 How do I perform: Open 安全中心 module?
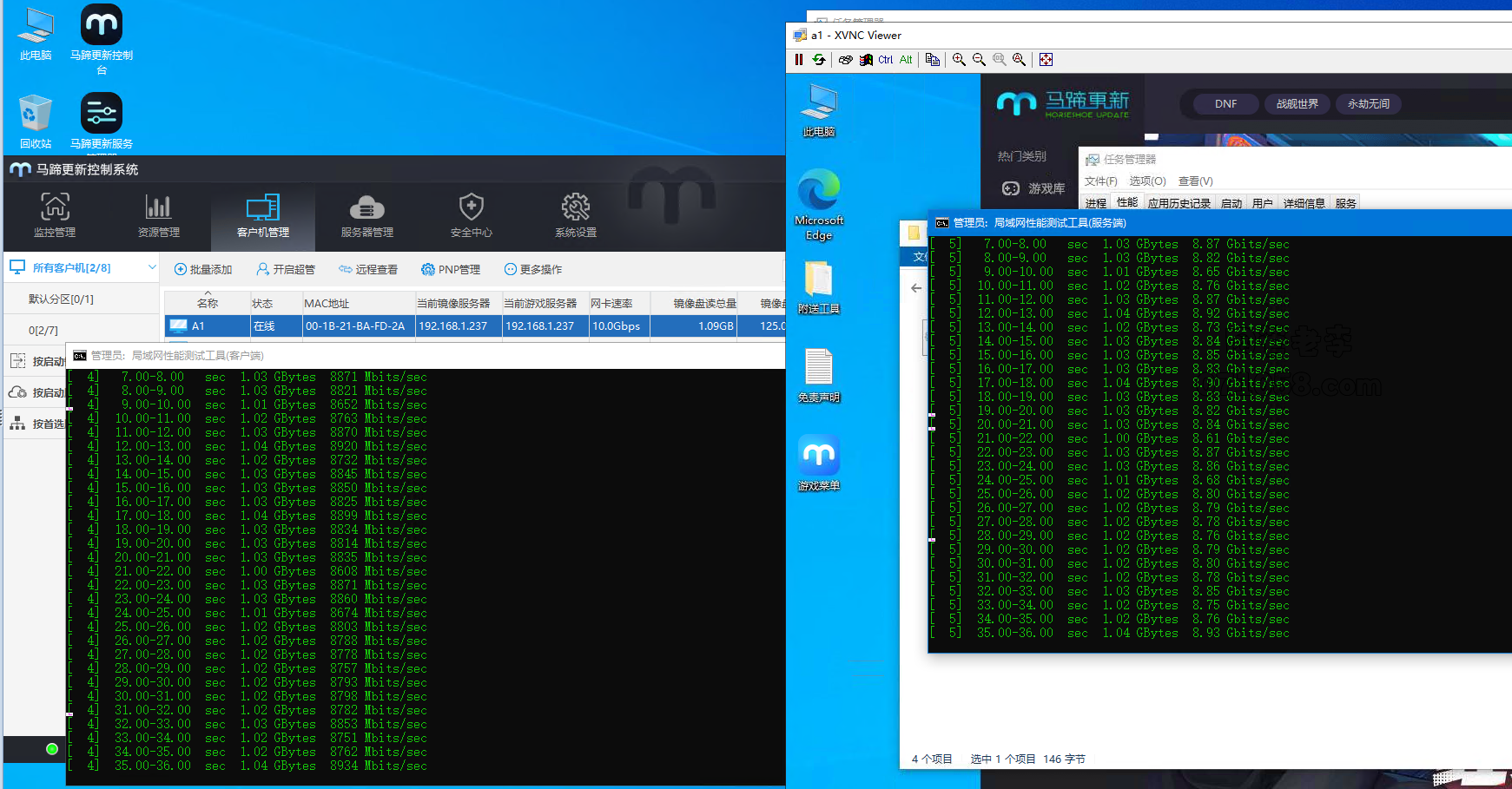coord(472,215)
